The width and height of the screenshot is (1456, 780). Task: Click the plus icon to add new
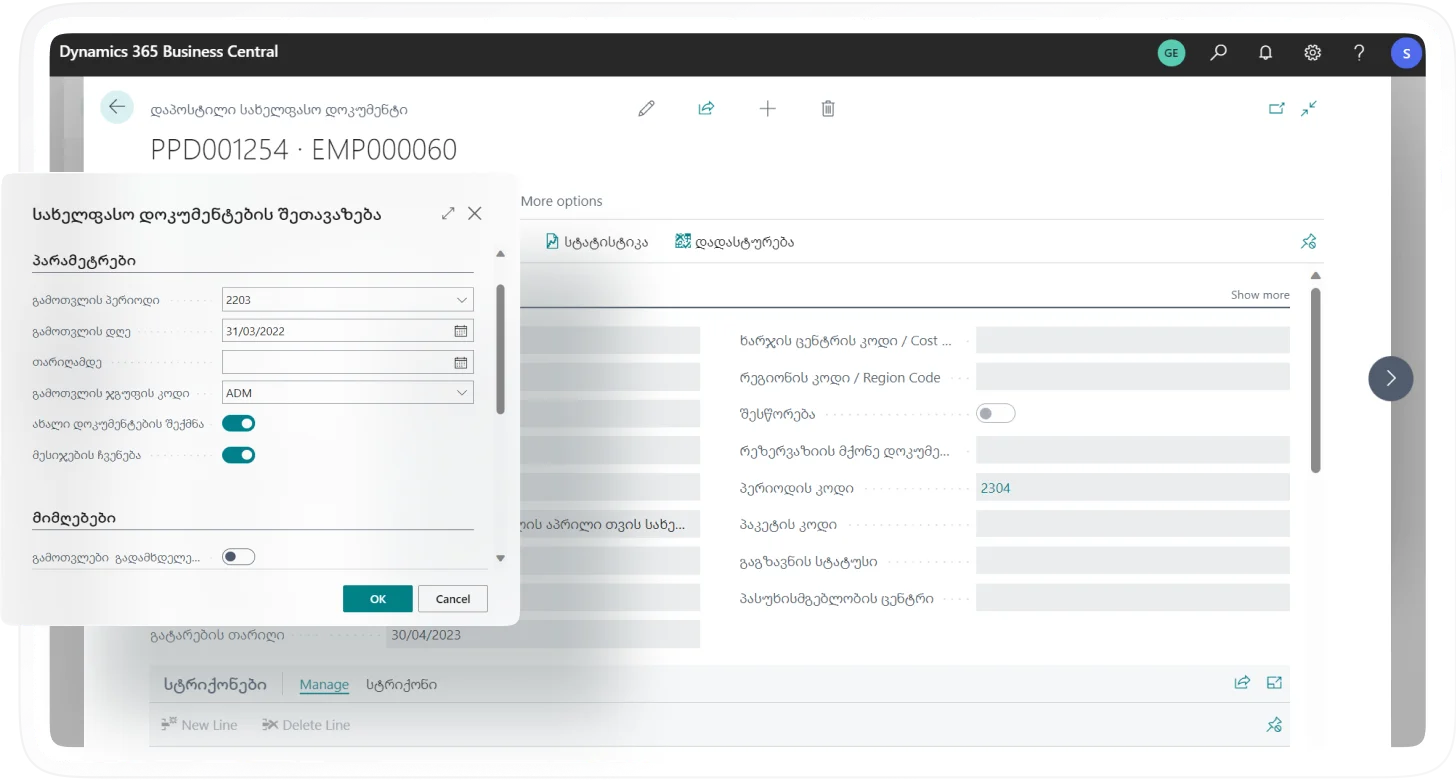pyautogui.click(x=767, y=108)
